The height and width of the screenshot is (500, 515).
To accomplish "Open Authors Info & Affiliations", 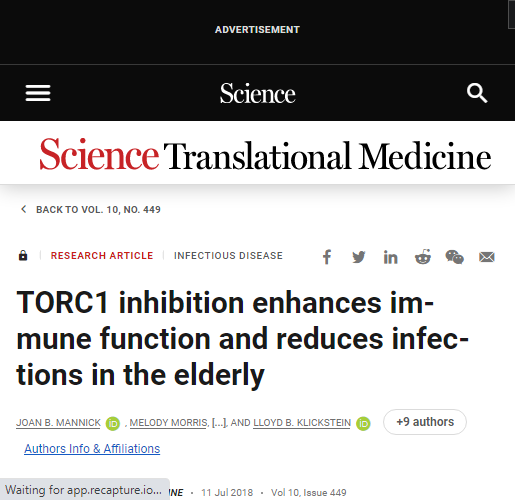I will pyautogui.click(x=92, y=449).
